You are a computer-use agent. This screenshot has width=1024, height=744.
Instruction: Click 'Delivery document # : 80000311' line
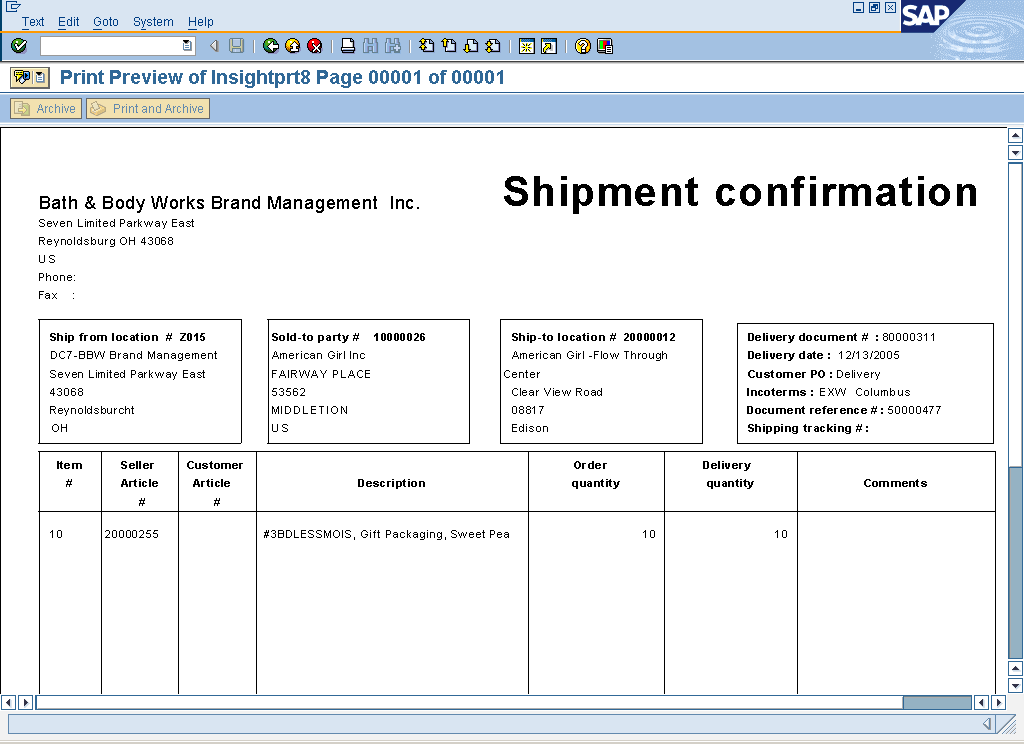tap(841, 337)
